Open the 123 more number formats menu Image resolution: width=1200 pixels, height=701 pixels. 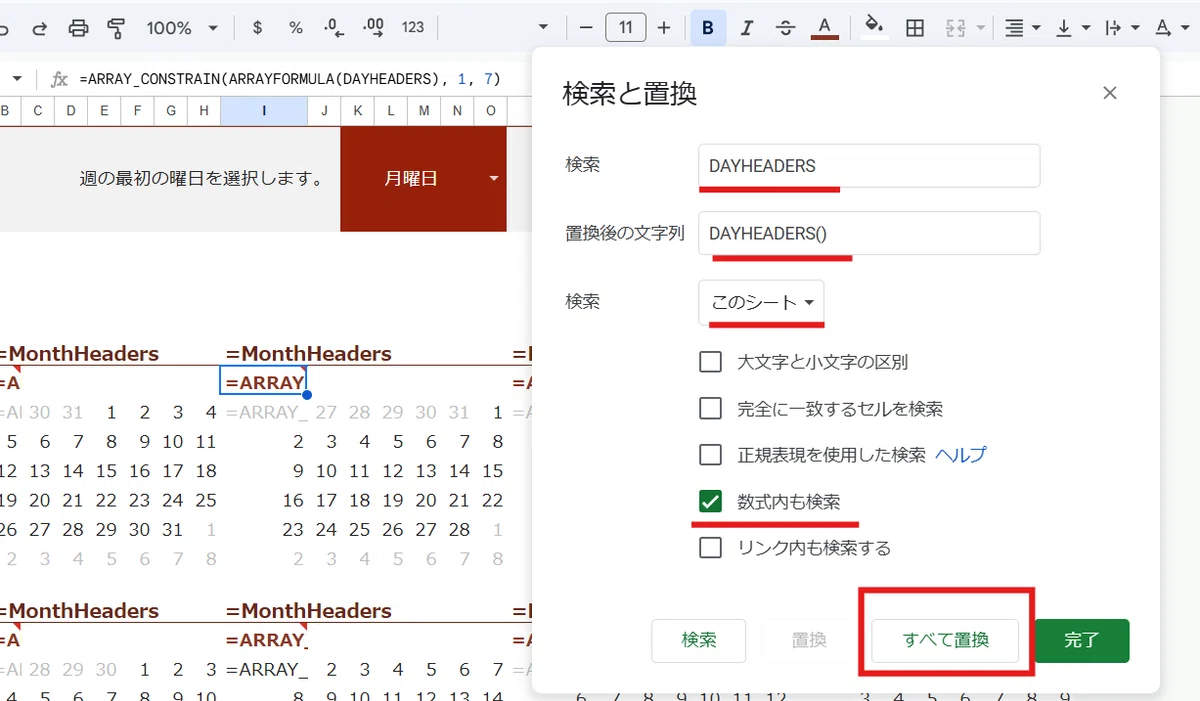pyautogui.click(x=413, y=28)
